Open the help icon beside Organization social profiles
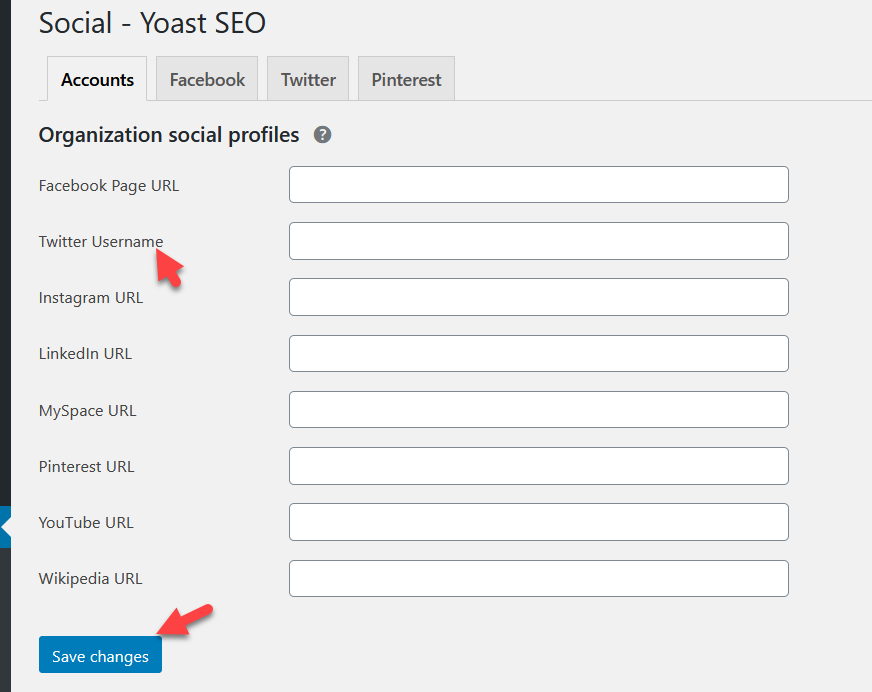This screenshot has width=872, height=692. coord(322,135)
